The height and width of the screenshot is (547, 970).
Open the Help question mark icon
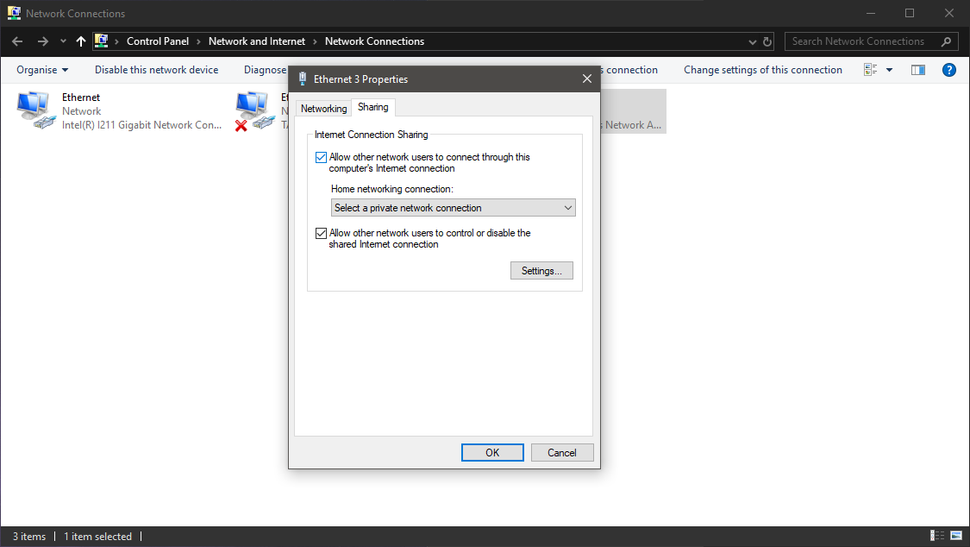(x=949, y=70)
